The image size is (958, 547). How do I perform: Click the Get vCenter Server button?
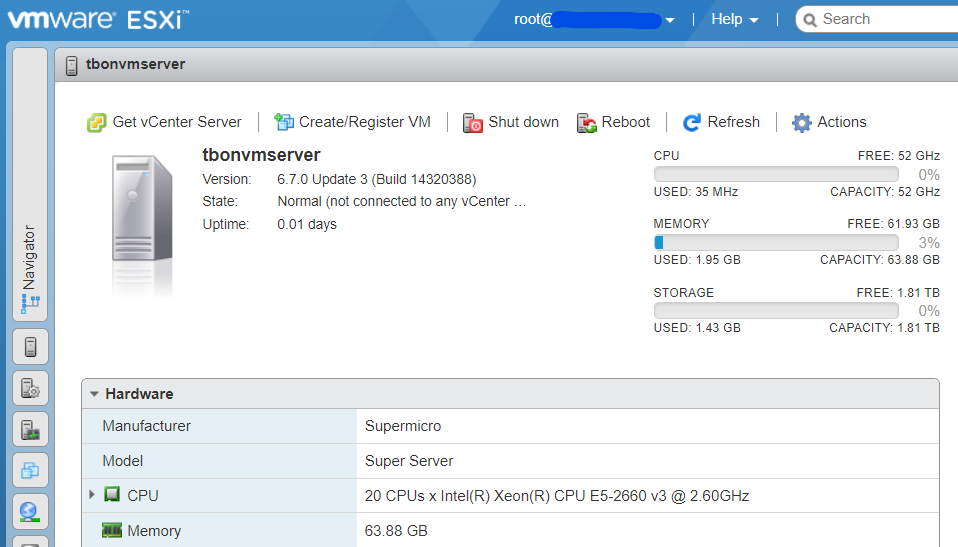pyautogui.click(x=165, y=122)
